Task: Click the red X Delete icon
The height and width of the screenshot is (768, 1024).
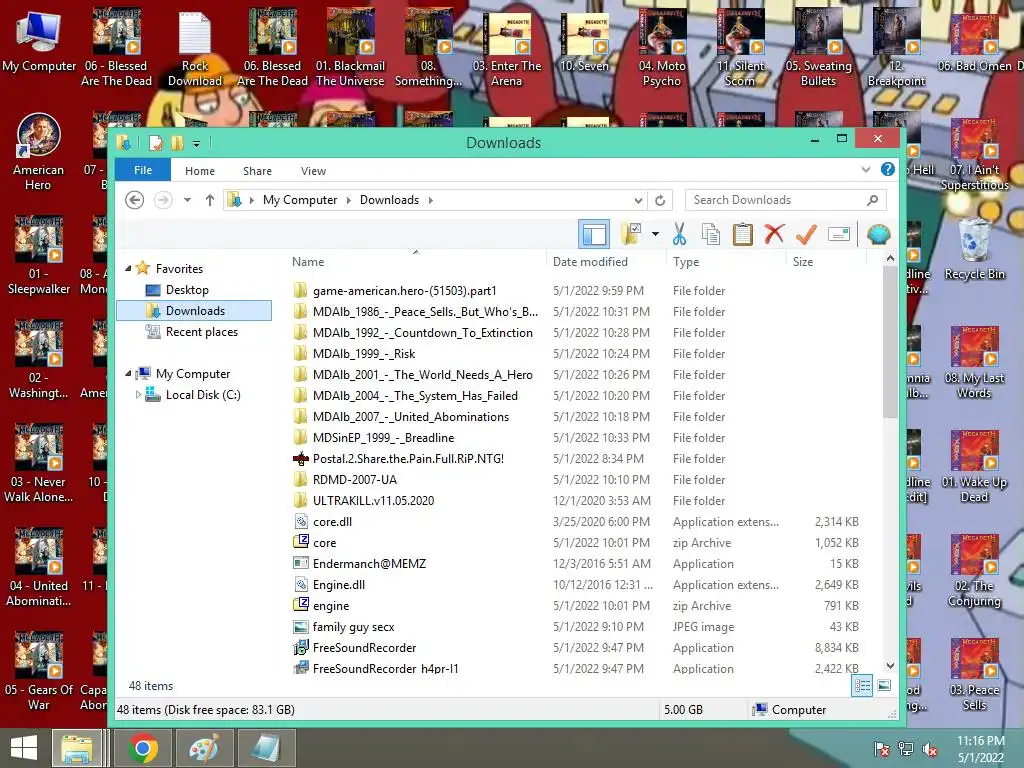Action: click(775, 234)
